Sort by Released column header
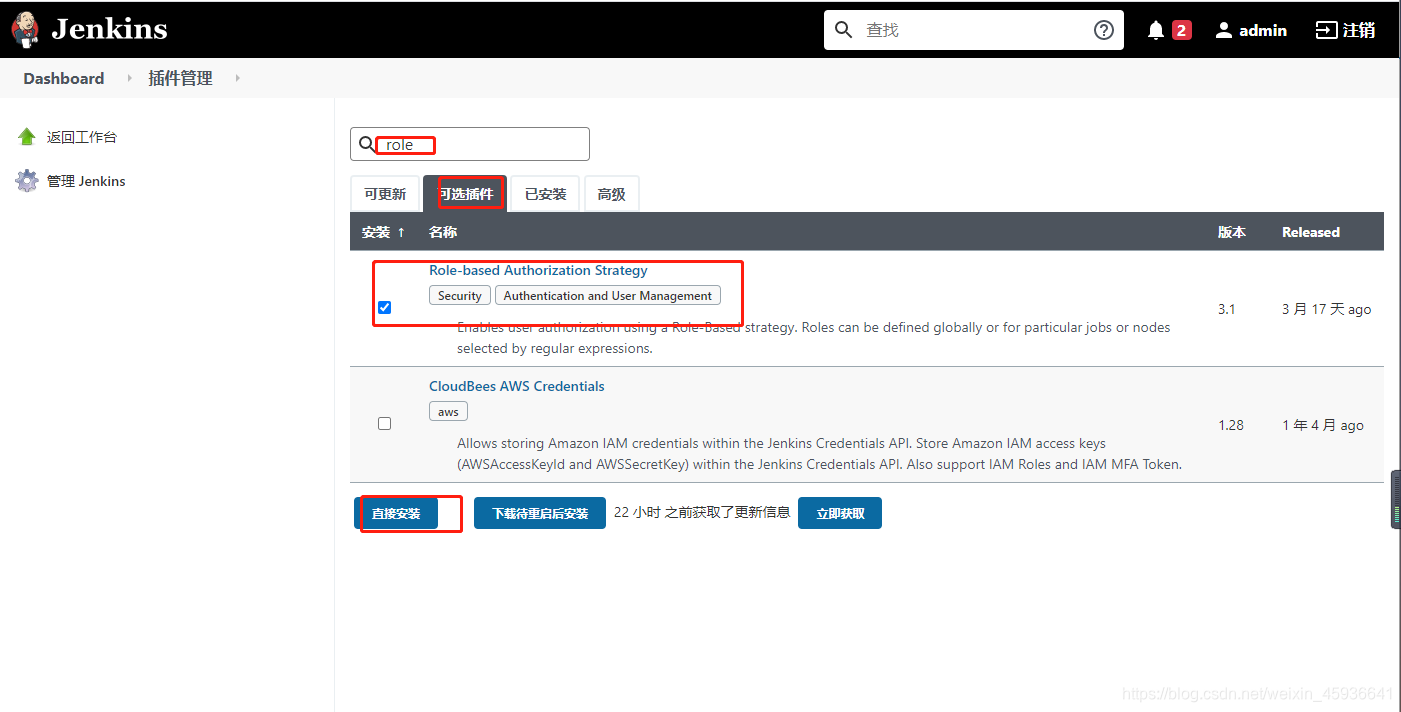Image resolution: width=1401 pixels, height=712 pixels. [1311, 232]
